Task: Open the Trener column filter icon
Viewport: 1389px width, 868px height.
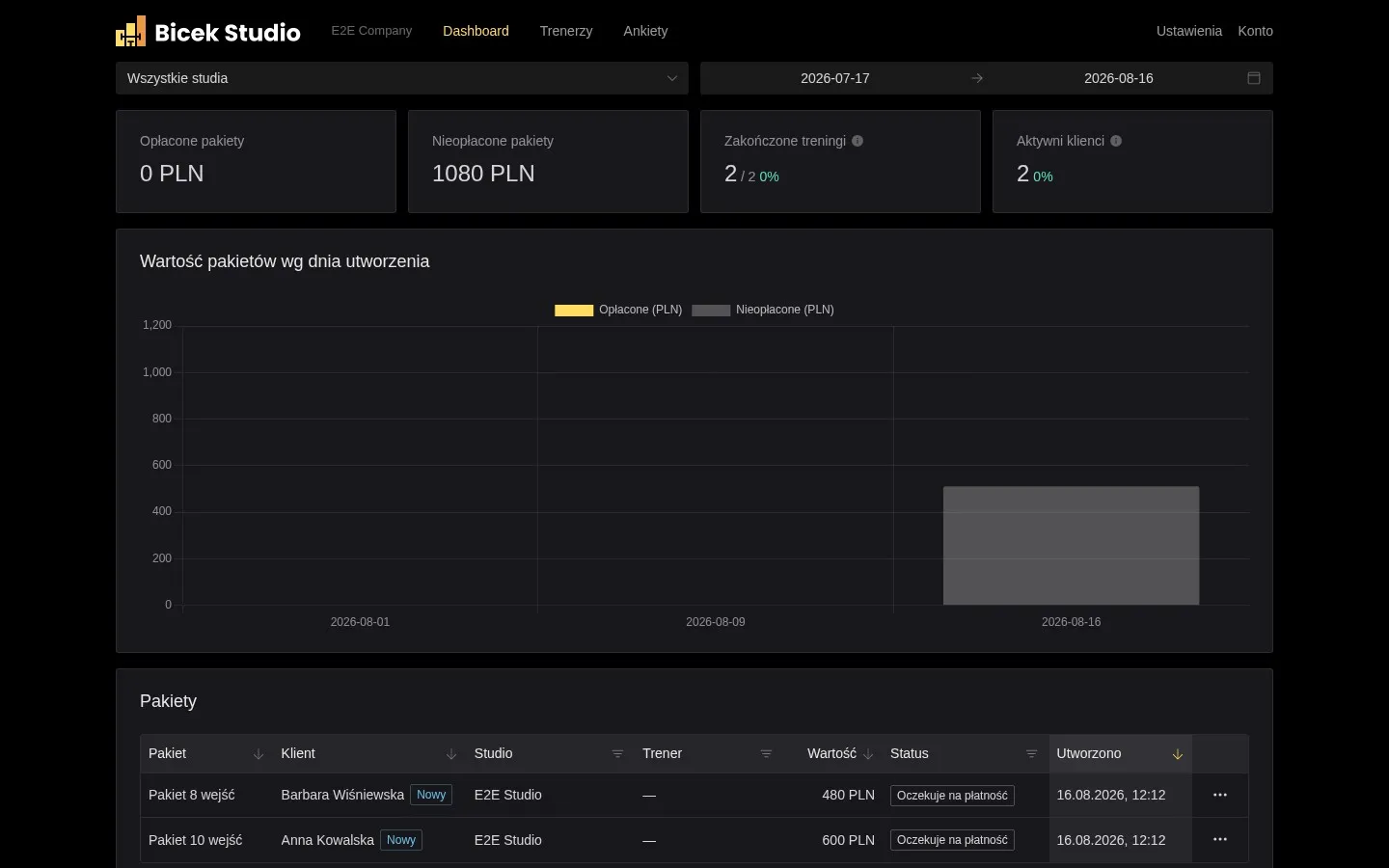Action: 767,754
